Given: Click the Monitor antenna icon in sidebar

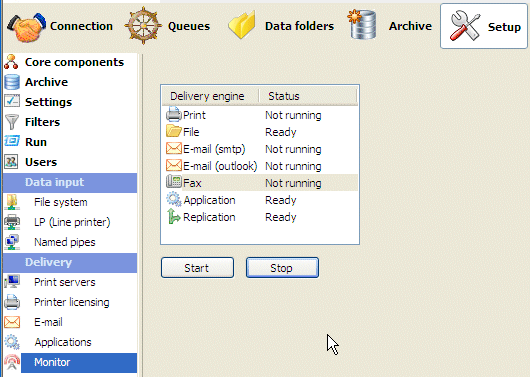Looking at the screenshot, I should tap(12, 362).
